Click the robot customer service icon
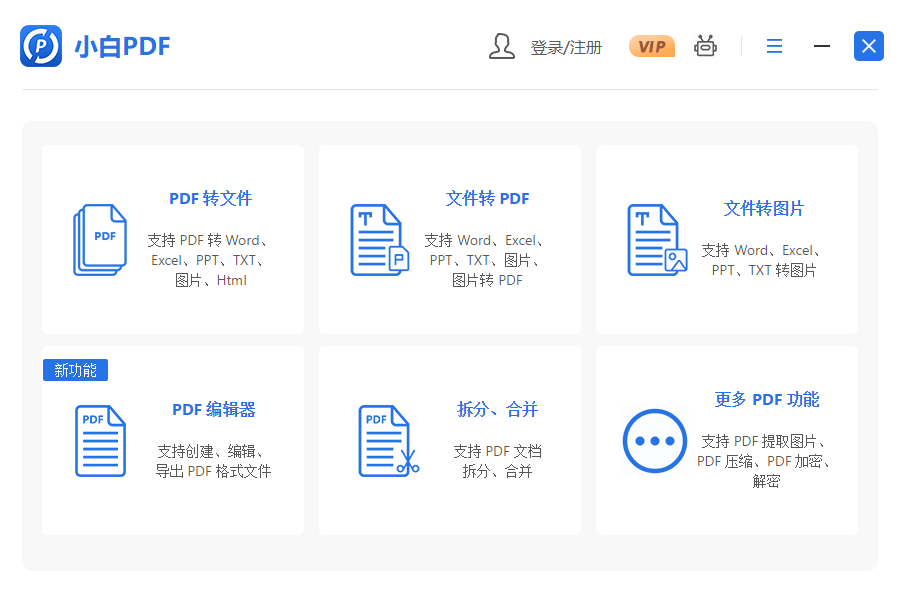 pos(706,46)
